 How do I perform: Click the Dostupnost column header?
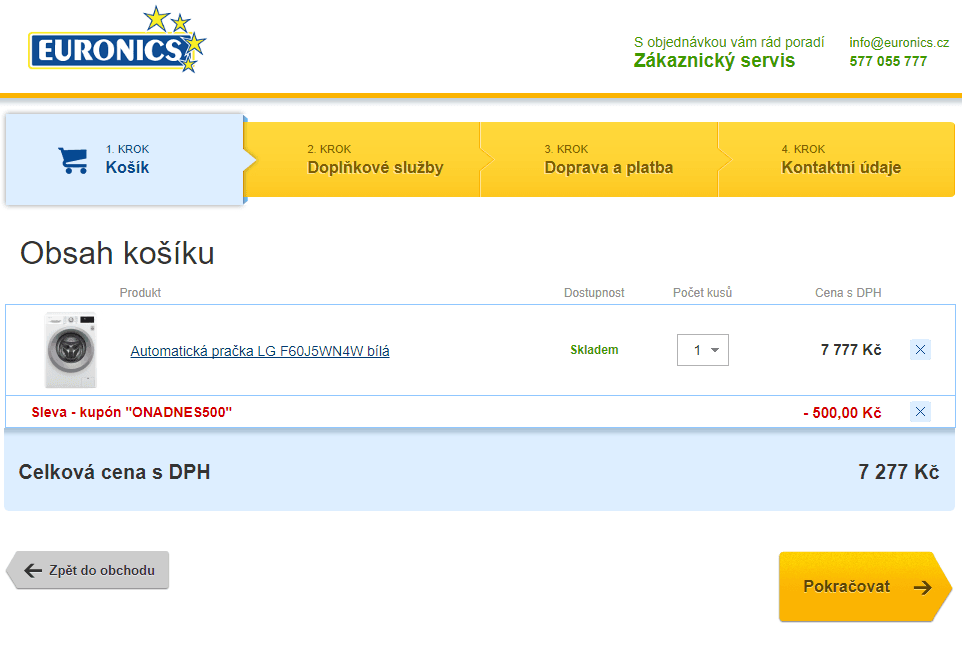(x=594, y=293)
